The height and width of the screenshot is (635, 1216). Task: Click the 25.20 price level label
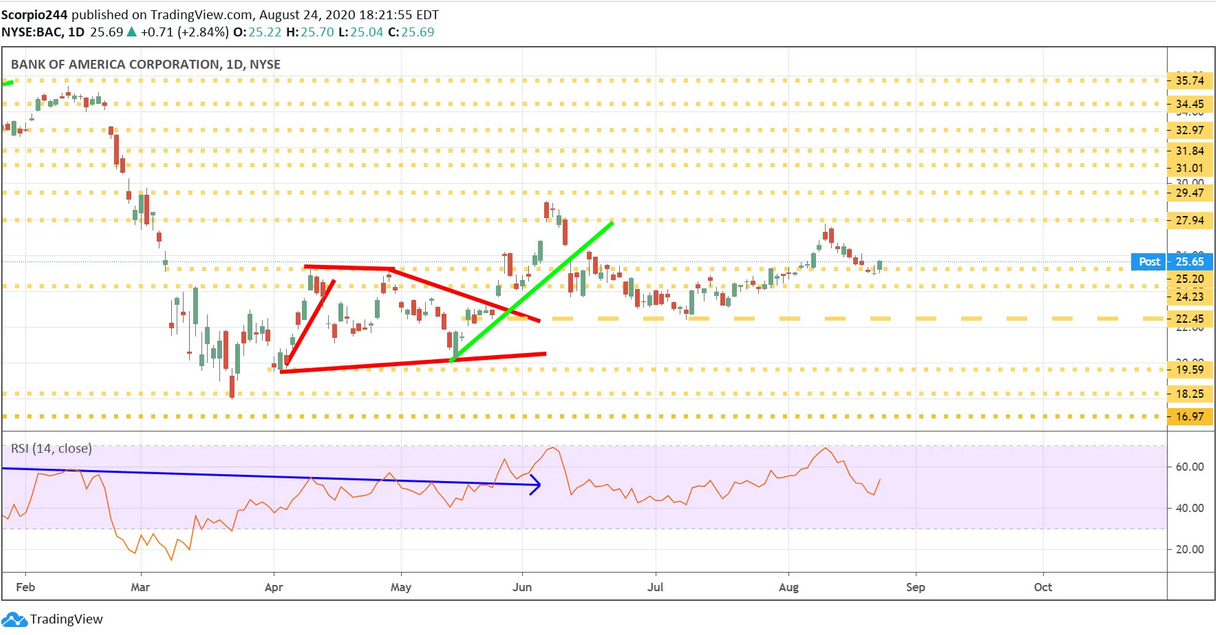tap(1189, 279)
